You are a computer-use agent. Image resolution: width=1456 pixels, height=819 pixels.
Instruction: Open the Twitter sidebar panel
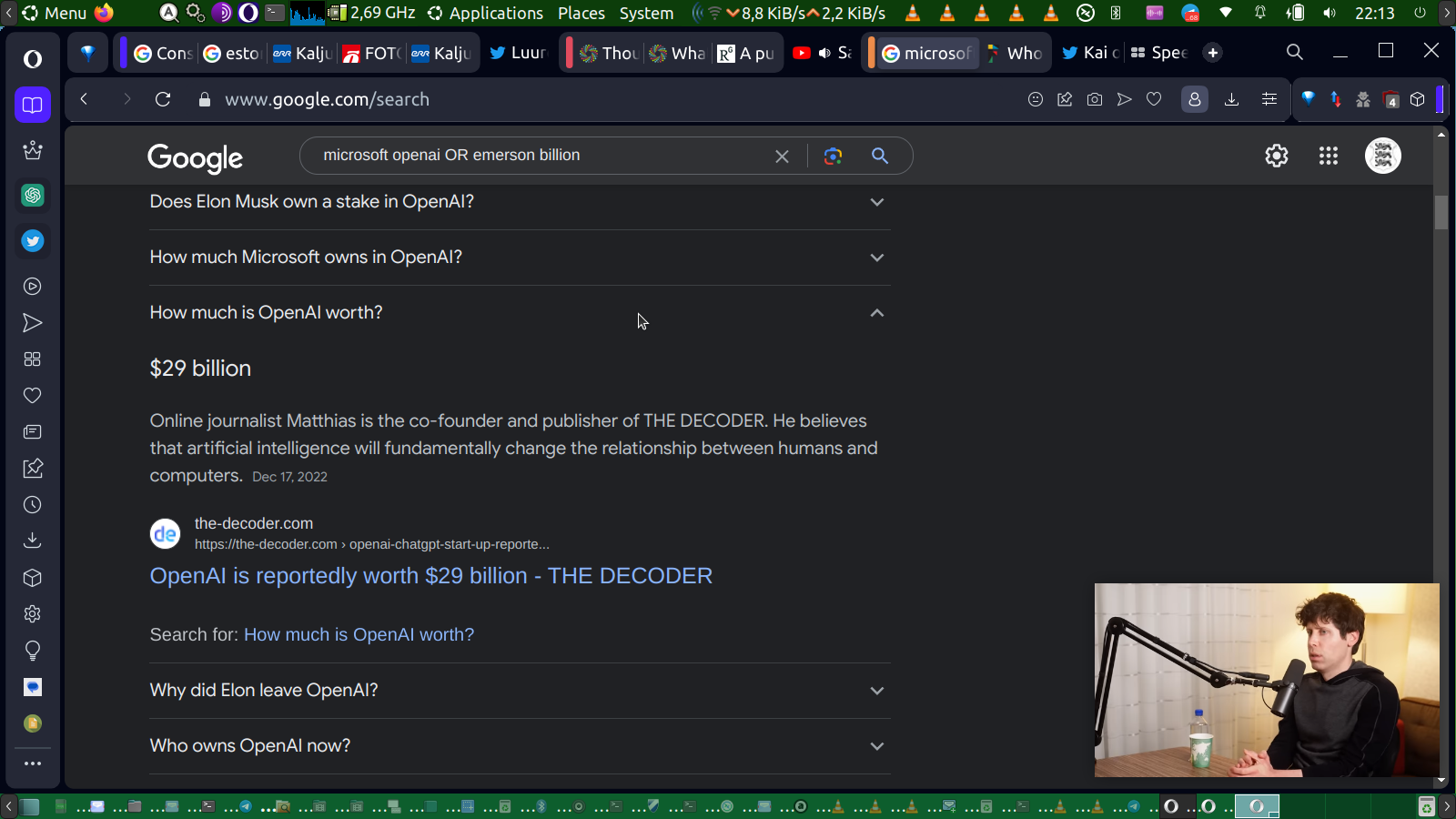click(33, 241)
